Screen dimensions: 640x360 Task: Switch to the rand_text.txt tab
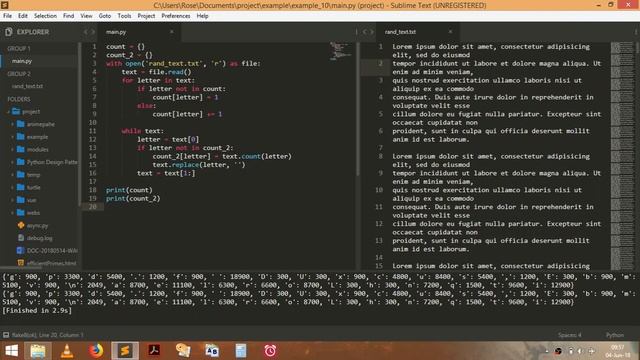pos(417,32)
